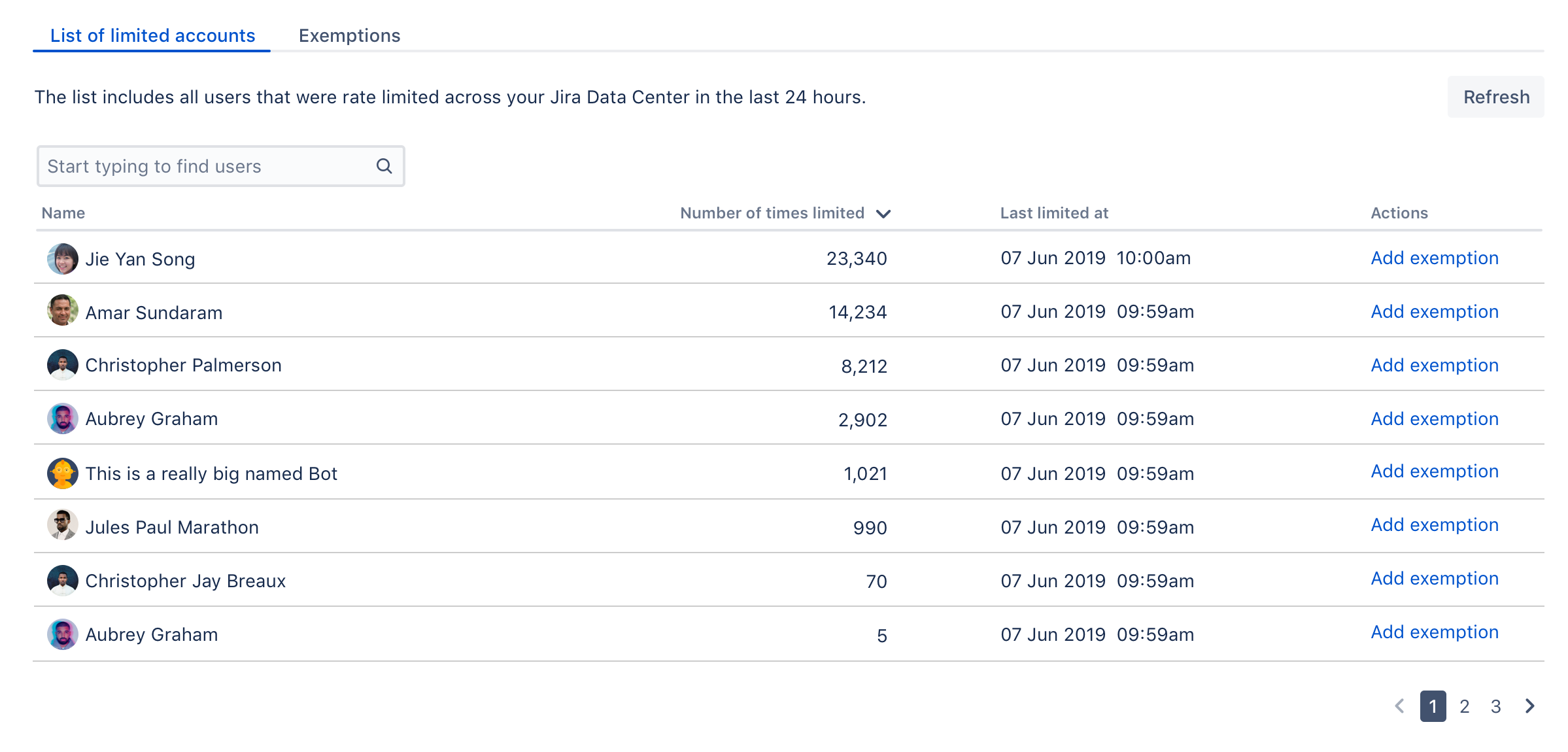
Task: Add exemption for Amar Sundaram
Action: coord(1435,312)
